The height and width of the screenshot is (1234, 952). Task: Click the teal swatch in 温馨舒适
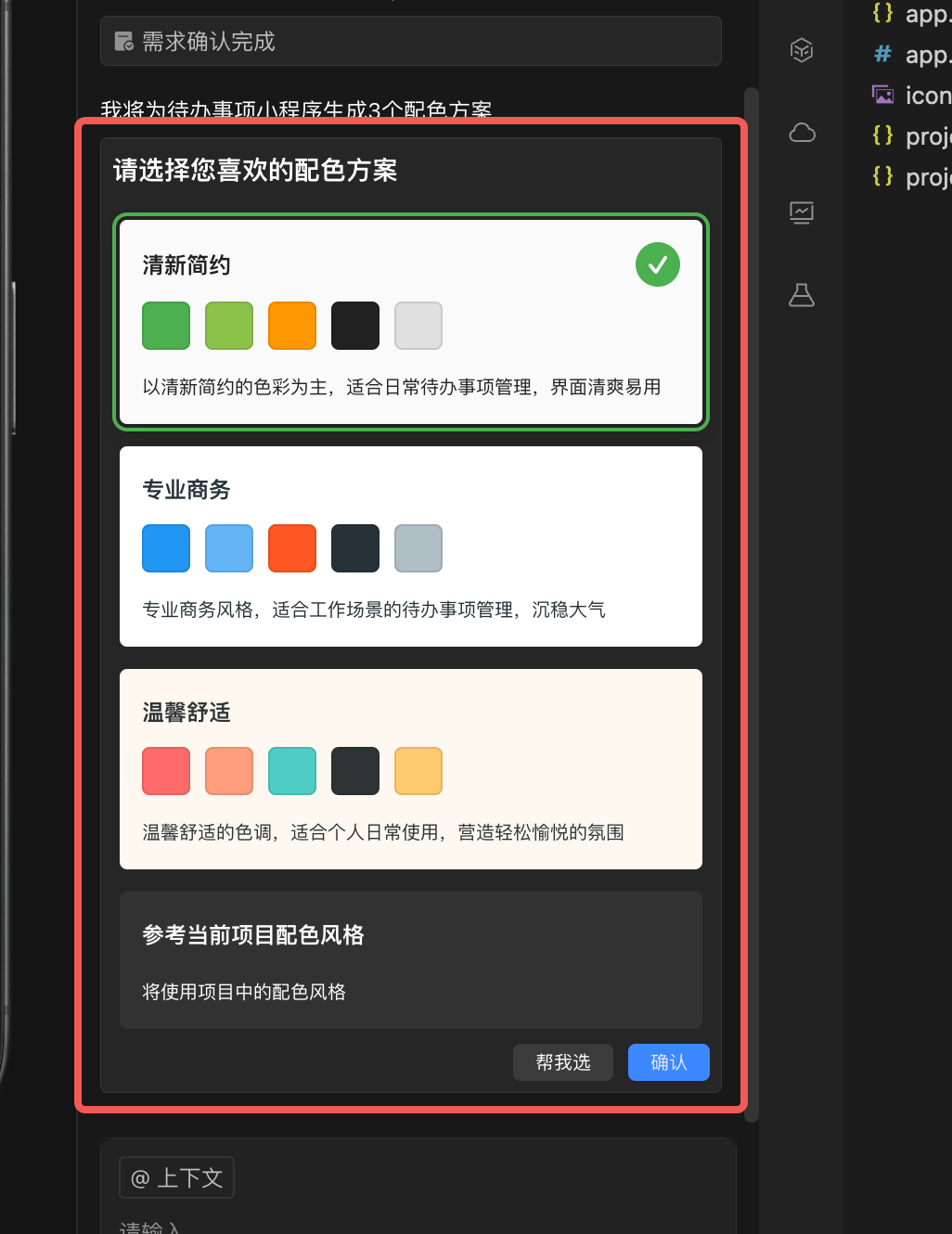point(292,771)
